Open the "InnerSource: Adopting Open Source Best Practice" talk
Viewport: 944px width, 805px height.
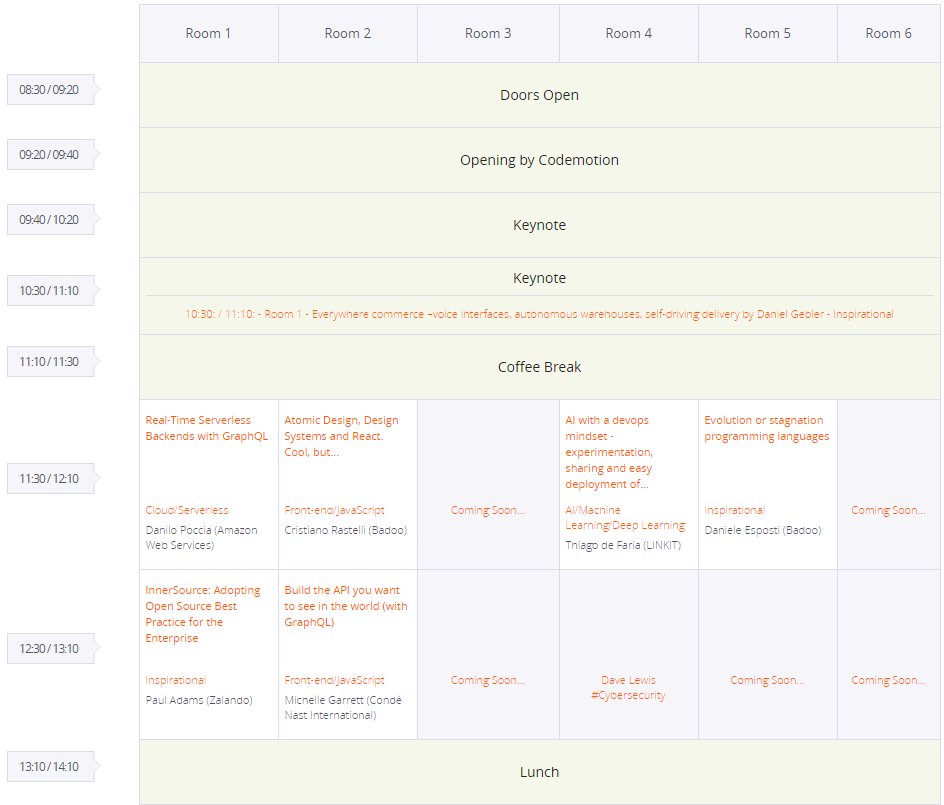(x=204, y=613)
